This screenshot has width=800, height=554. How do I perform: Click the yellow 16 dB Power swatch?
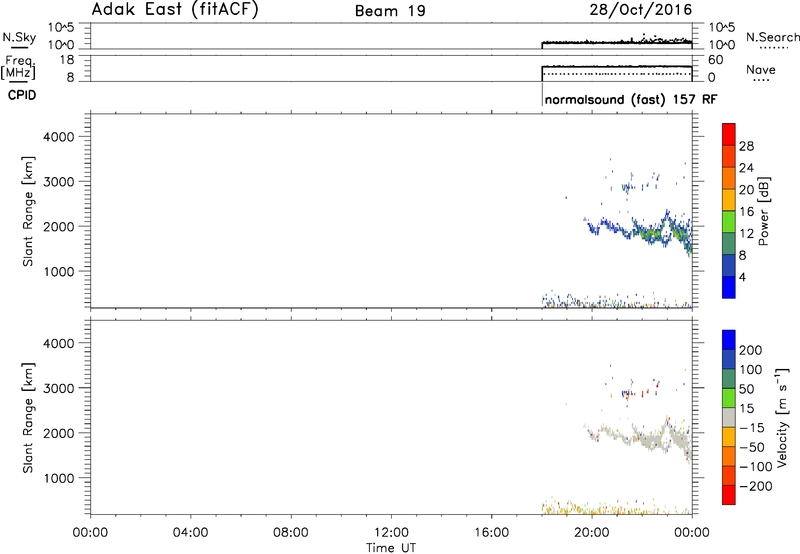coord(729,199)
